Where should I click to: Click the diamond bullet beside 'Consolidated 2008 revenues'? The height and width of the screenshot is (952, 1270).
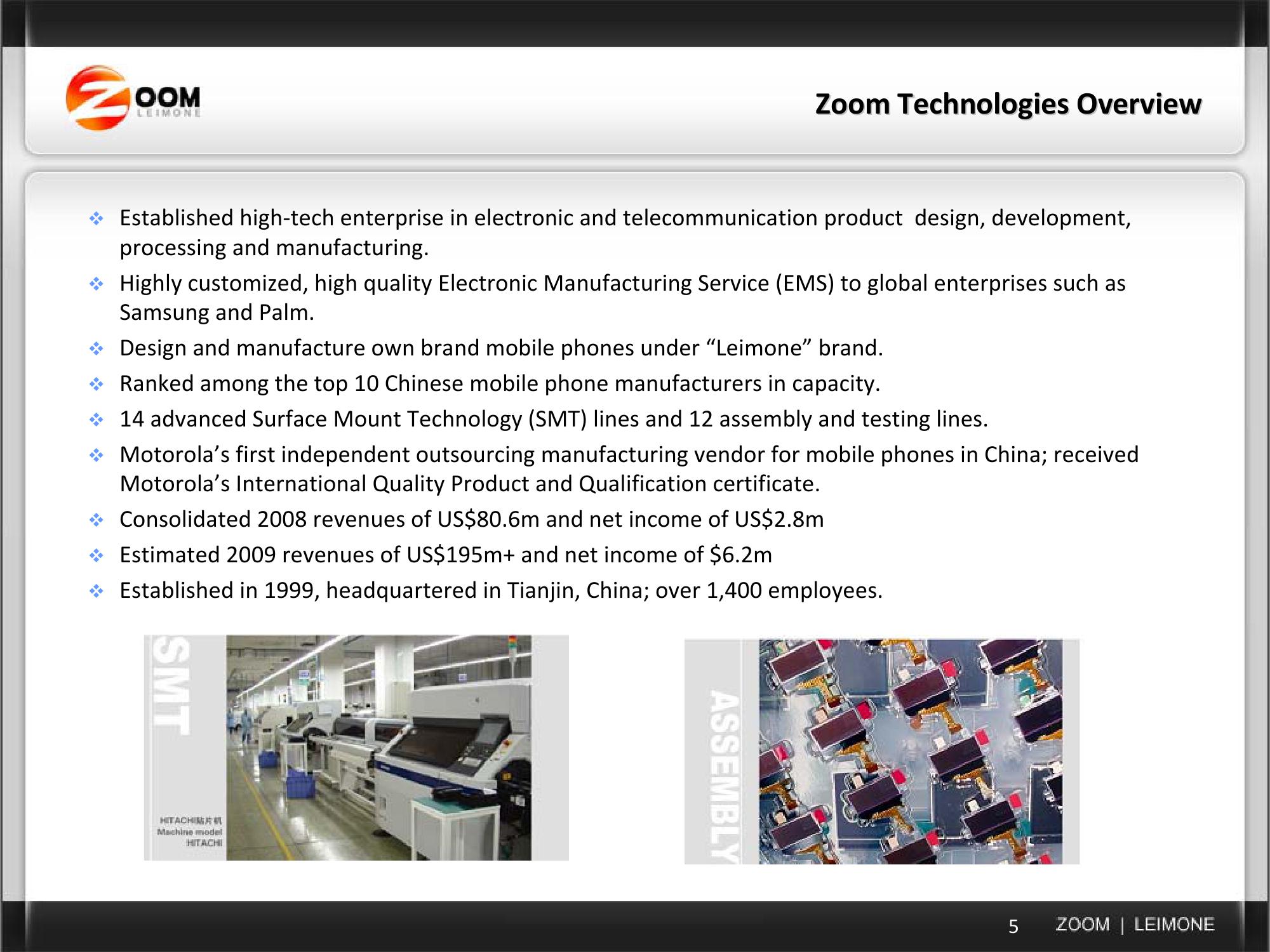(x=96, y=520)
